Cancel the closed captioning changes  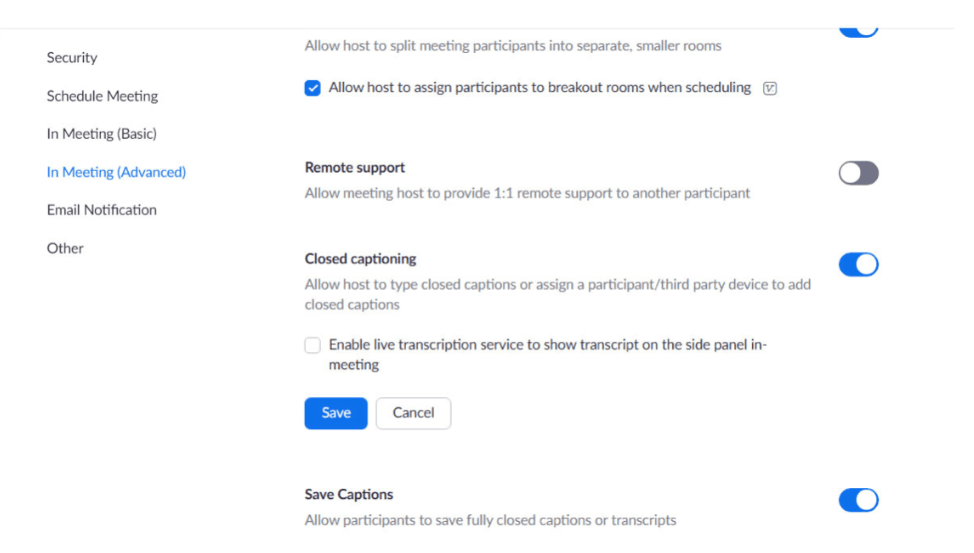[414, 413]
